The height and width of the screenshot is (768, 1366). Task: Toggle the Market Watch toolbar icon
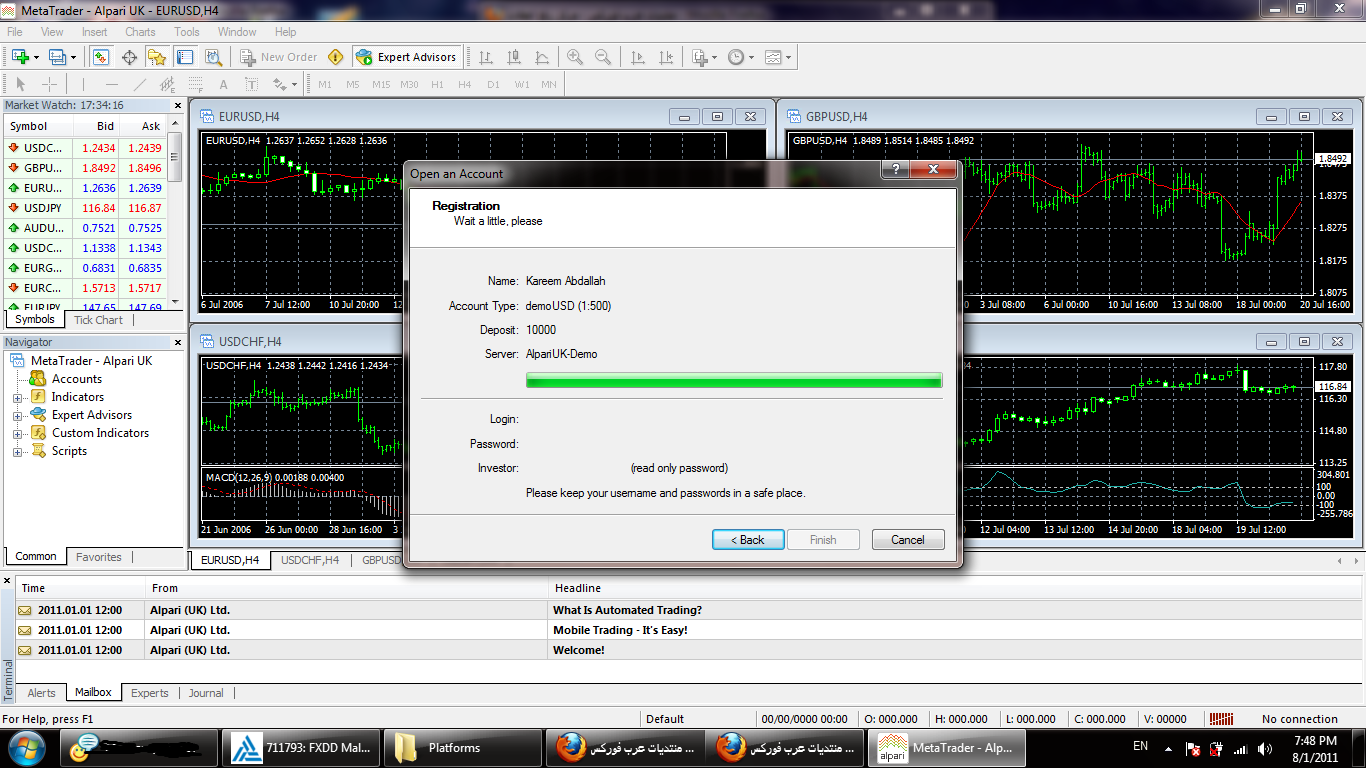point(101,57)
